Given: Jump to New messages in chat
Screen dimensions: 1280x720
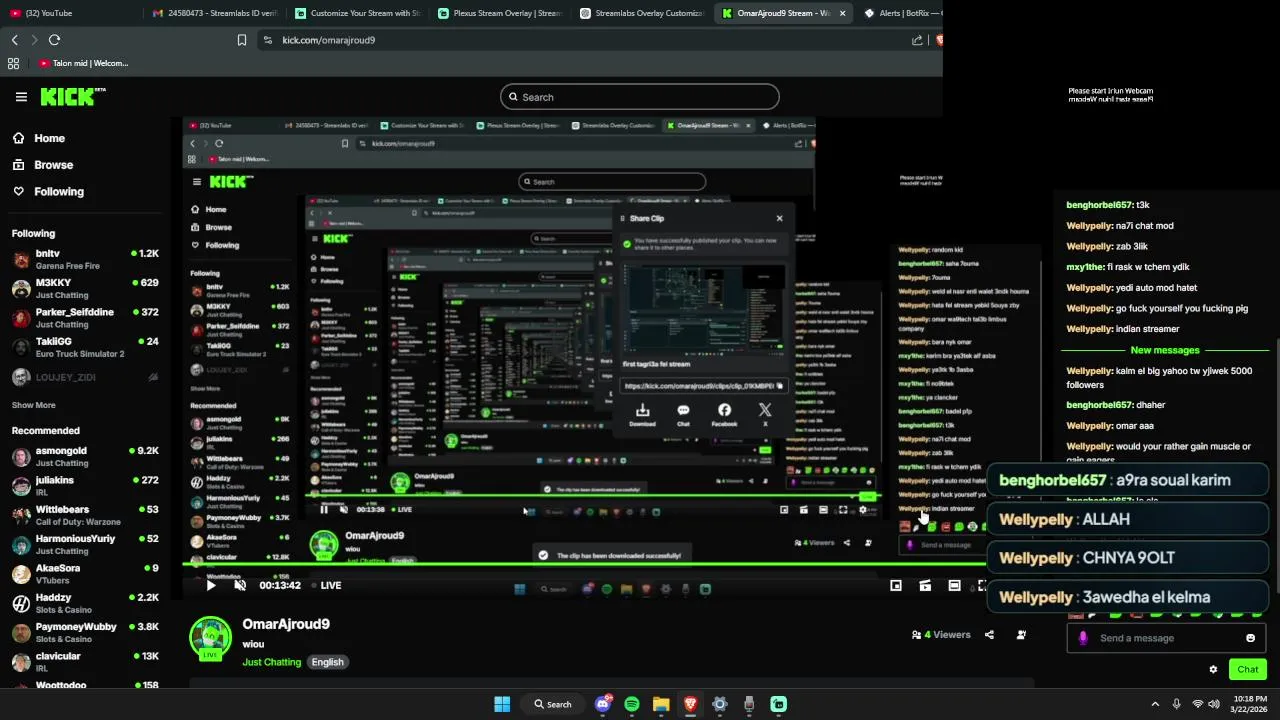Looking at the screenshot, I should [1164, 350].
